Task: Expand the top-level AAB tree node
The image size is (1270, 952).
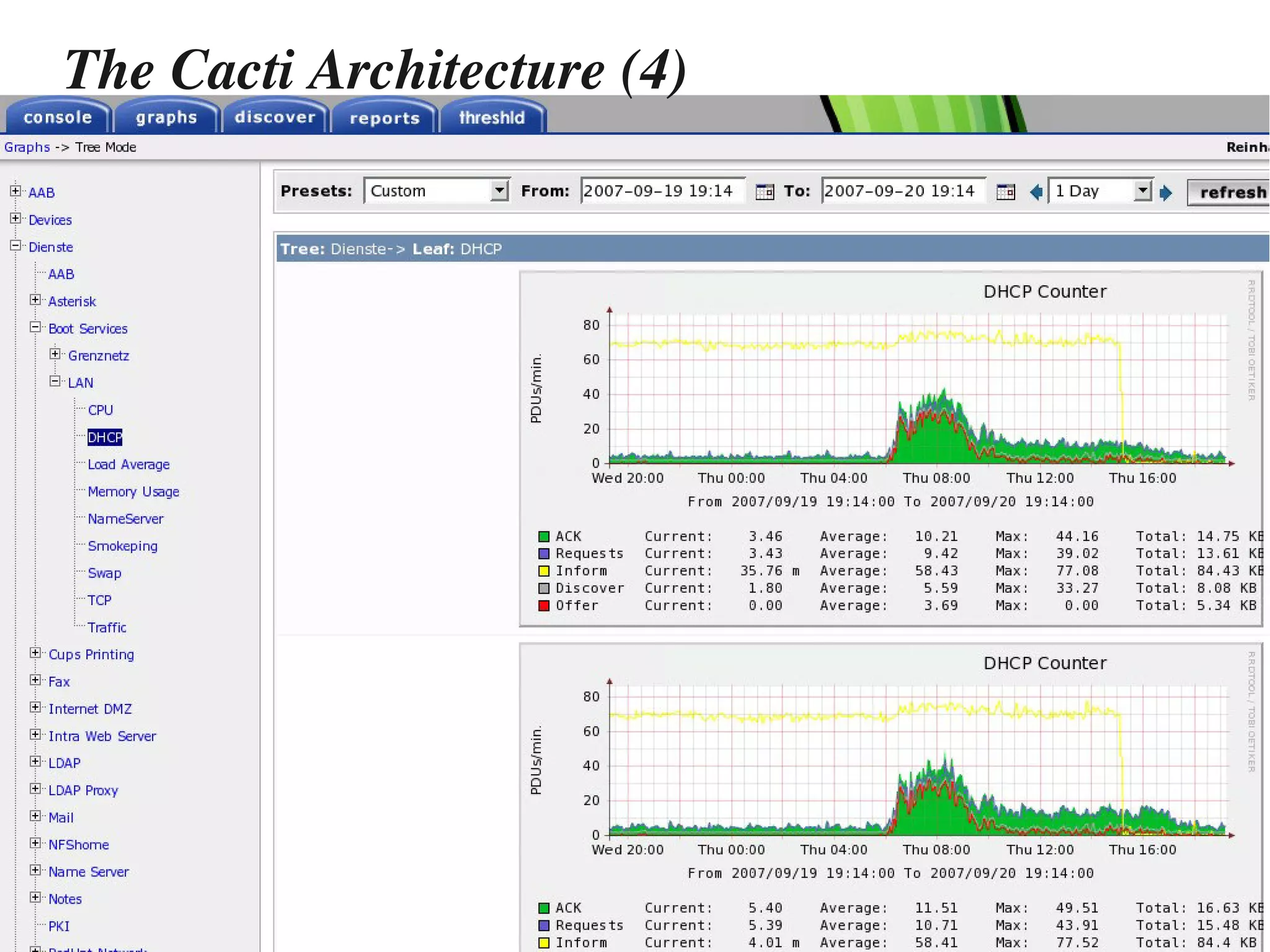Action: pos(16,191)
